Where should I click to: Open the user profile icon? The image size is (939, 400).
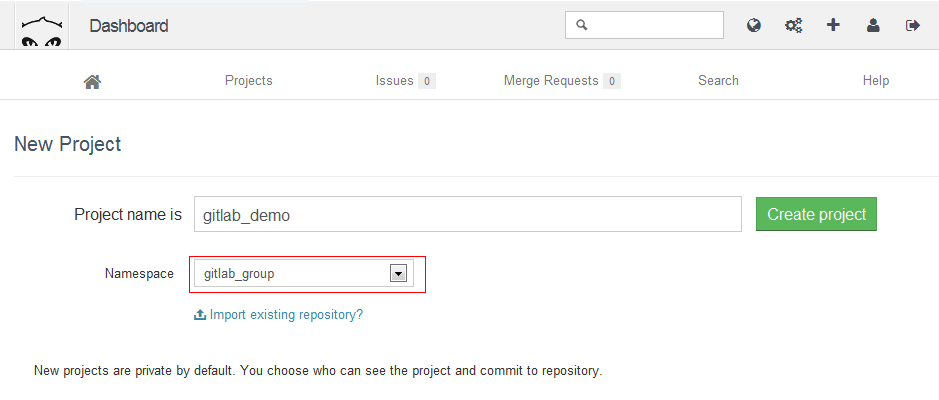coord(873,25)
